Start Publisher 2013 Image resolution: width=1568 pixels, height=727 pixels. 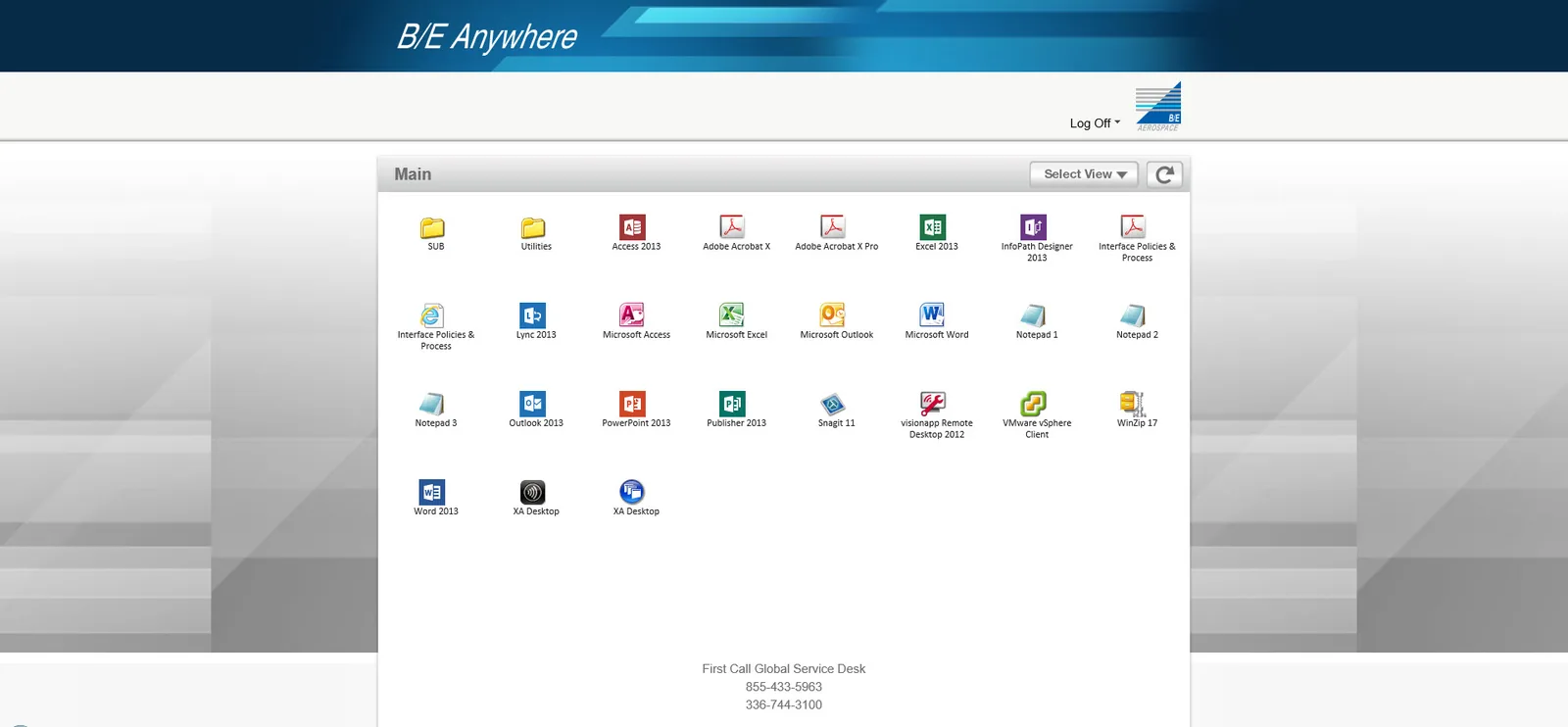point(733,404)
